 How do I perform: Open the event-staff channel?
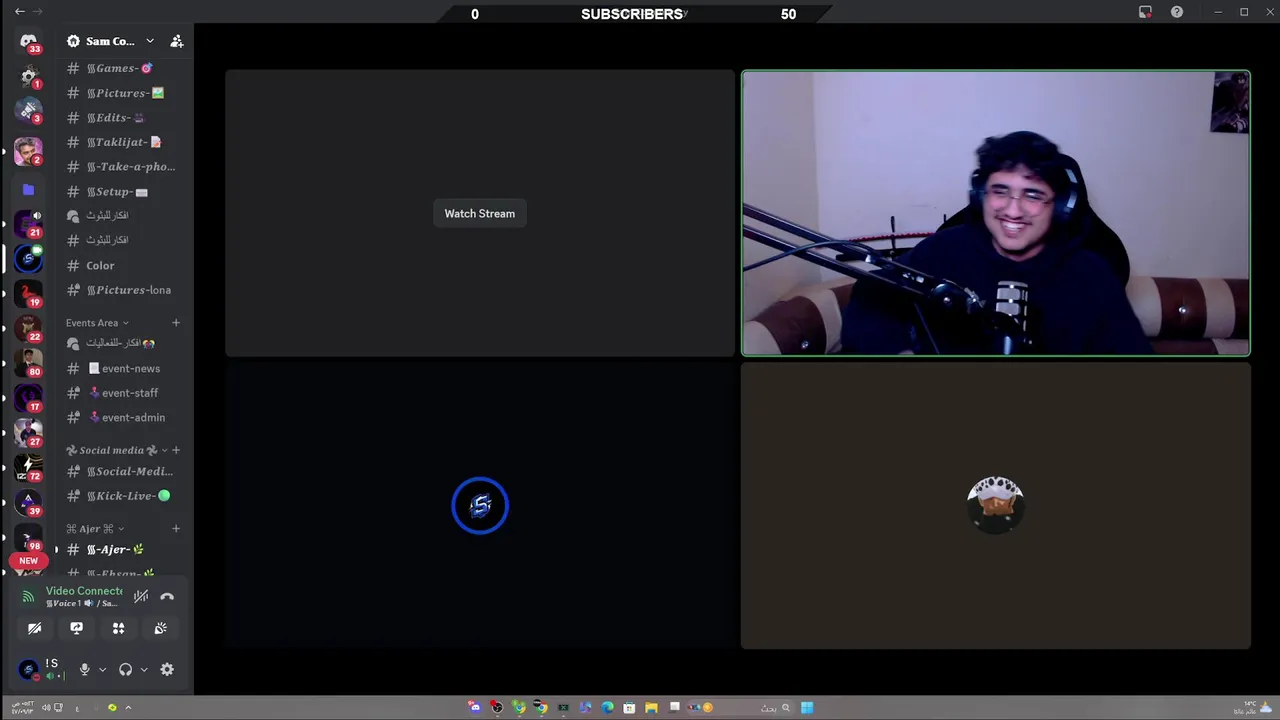[119, 393]
